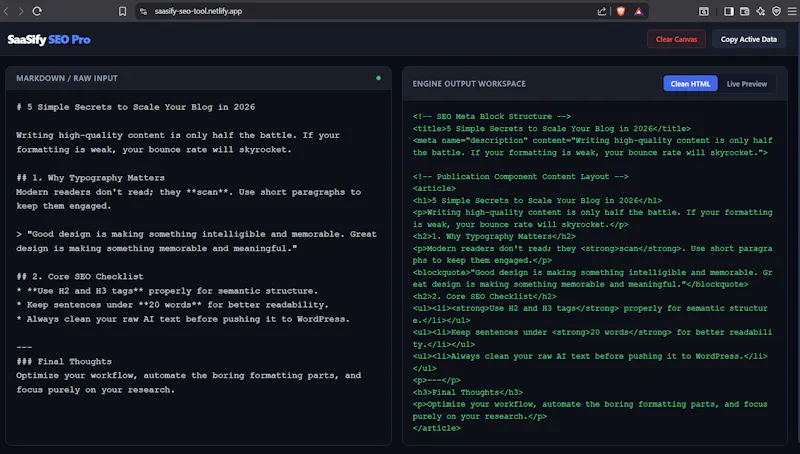Click the input line starting '* Always clean your raw AI text'
Screen dimensions: 800x454
tap(183, 319)
